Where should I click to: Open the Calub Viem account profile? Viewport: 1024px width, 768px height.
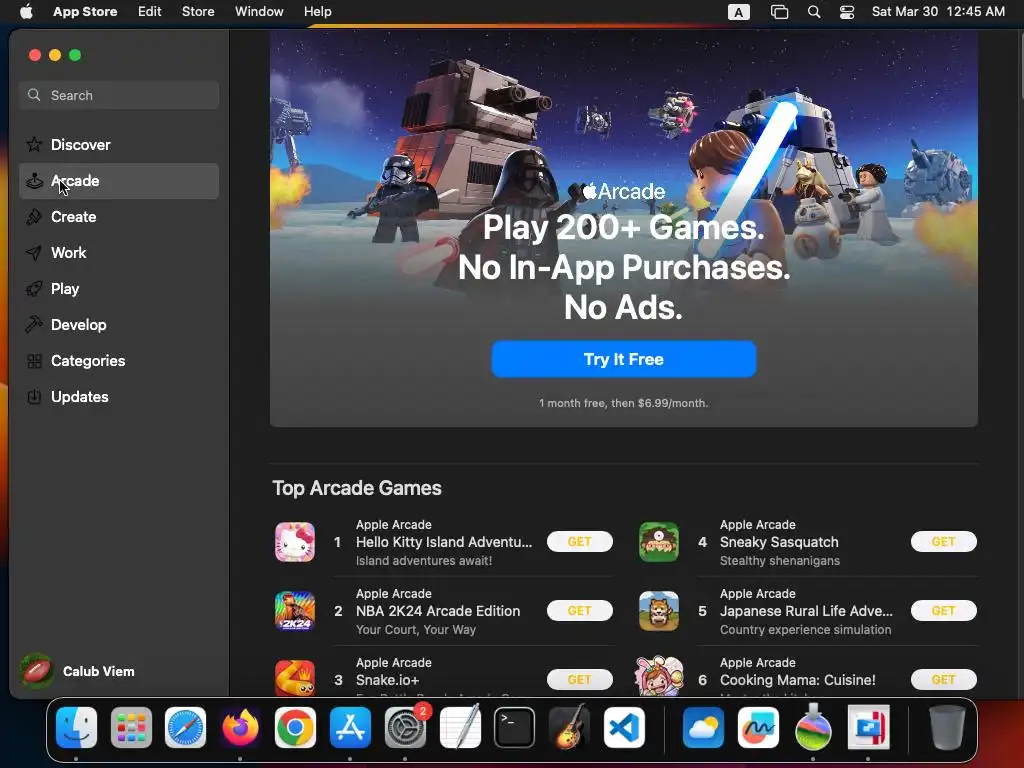coord(78,671)
